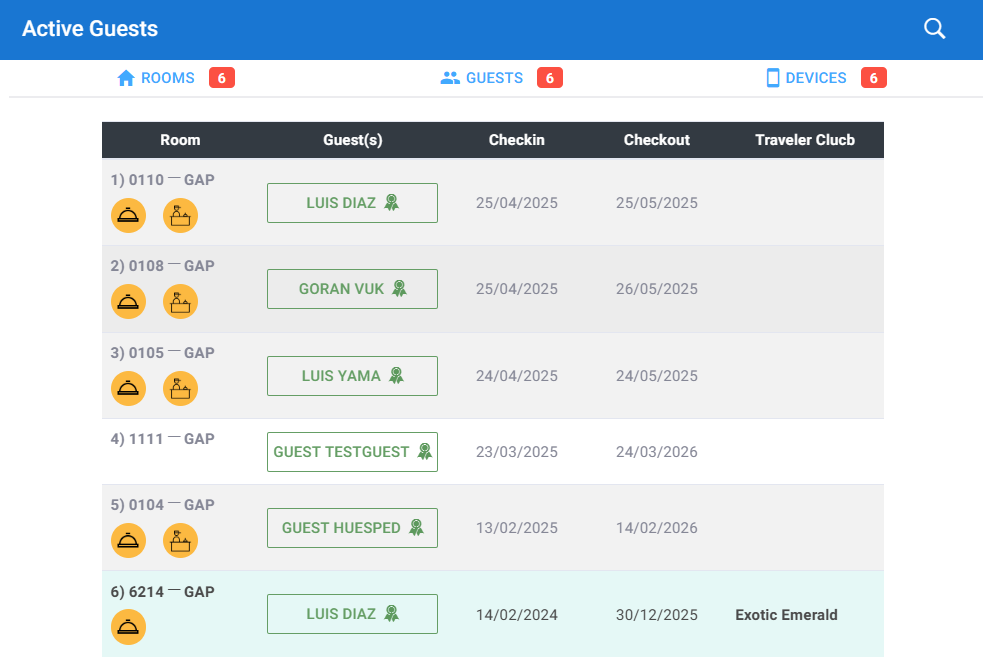Image resolution: width=983 pixels, height=672 pixels.
Task: Click the Traveler Clucb column header
Action: coord(804,140)
